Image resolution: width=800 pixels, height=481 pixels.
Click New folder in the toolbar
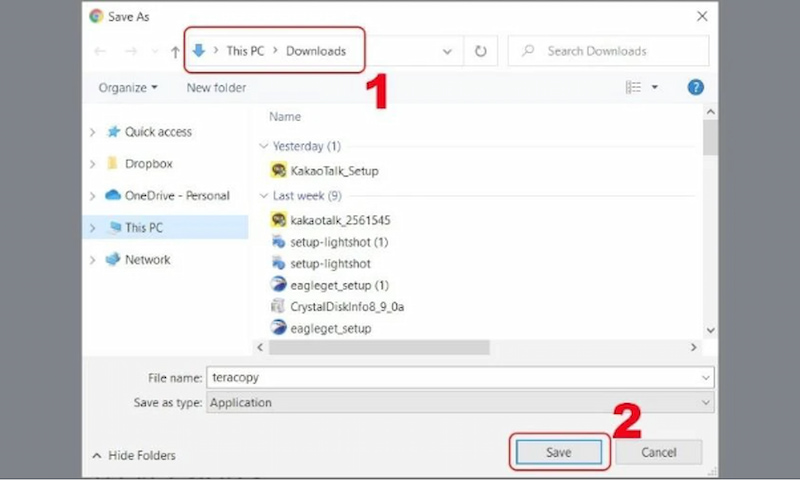pyautogui.click(x=216, y=88)
